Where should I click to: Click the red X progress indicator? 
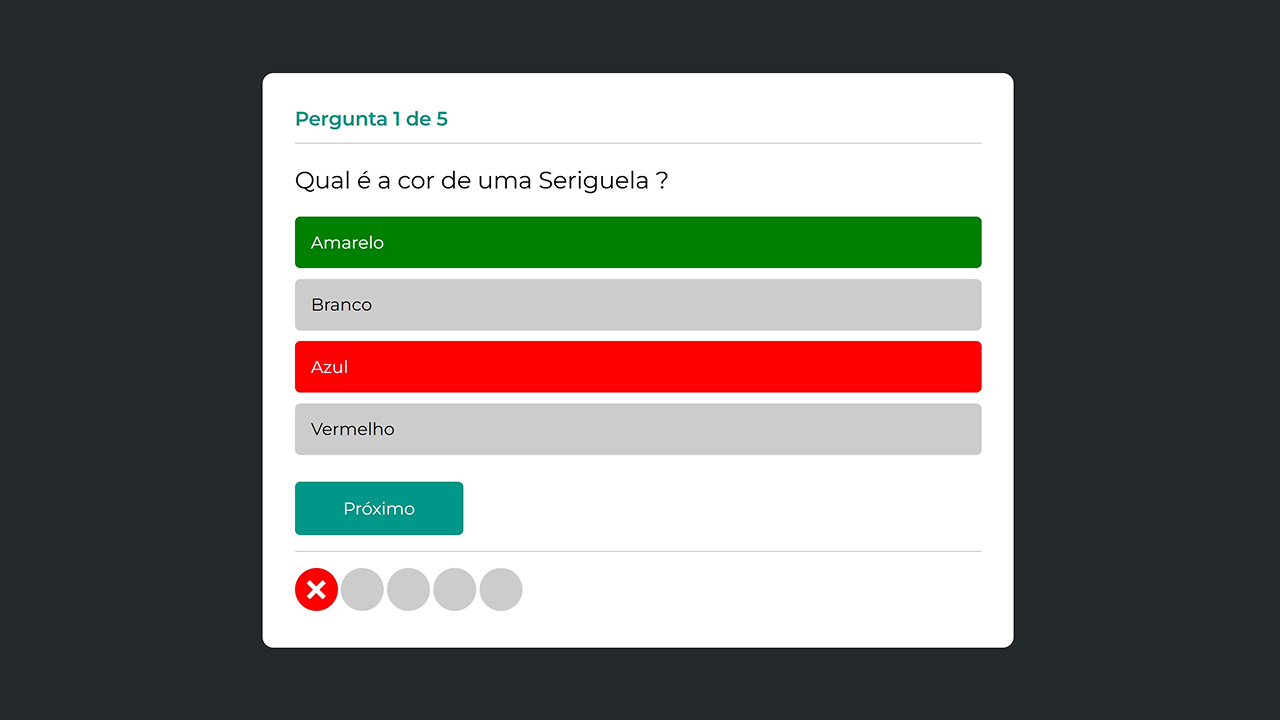coord(316,590)
